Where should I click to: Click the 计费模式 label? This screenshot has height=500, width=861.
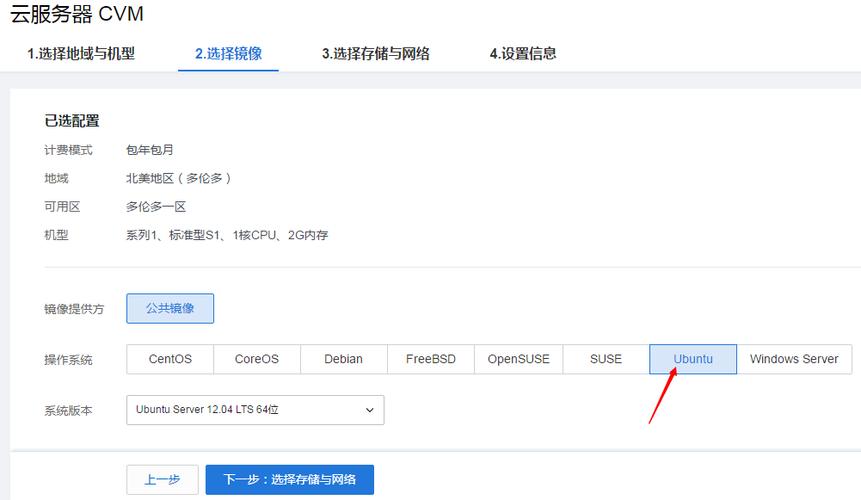(68, 150)
